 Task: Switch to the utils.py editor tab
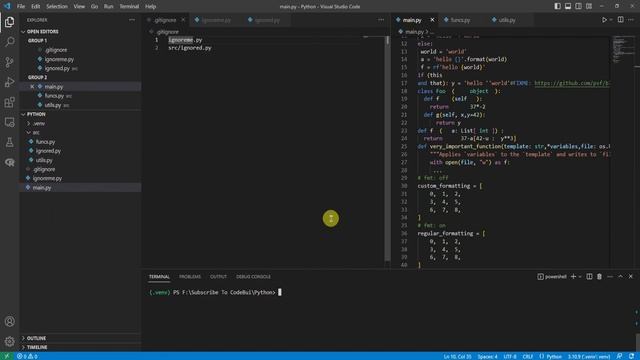pos(507,20)
